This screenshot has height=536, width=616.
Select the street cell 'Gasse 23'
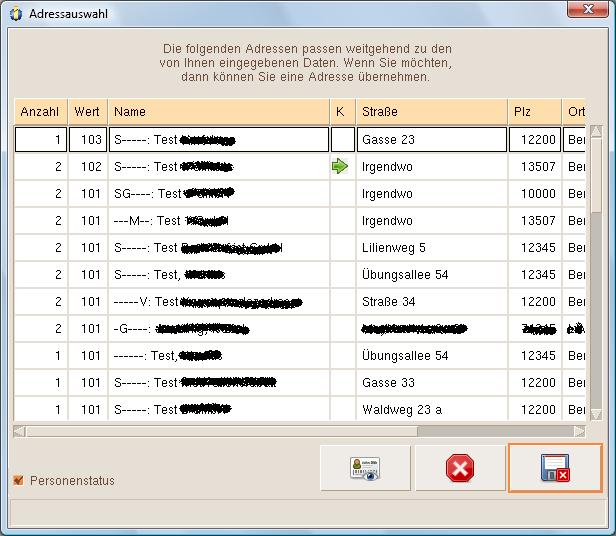point(432,140)
